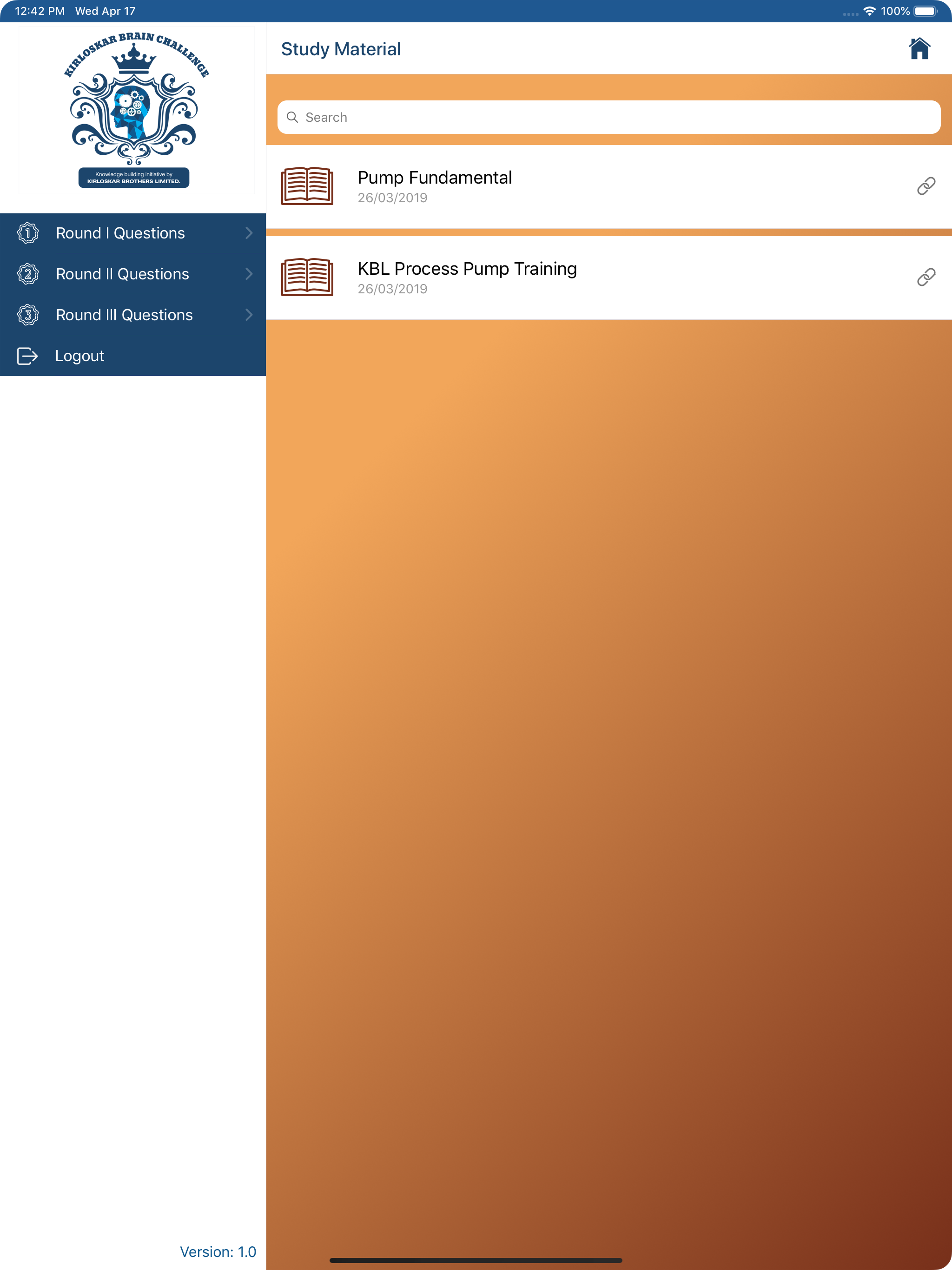Expand Round III Questions chevron

click(x=249, y=315)
